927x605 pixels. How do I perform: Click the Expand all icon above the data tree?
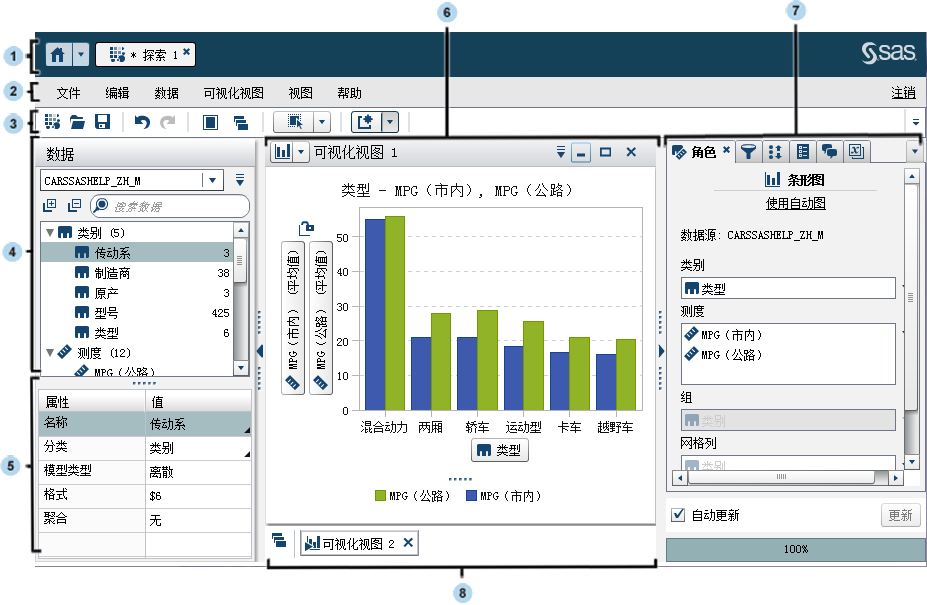point(50,206)
